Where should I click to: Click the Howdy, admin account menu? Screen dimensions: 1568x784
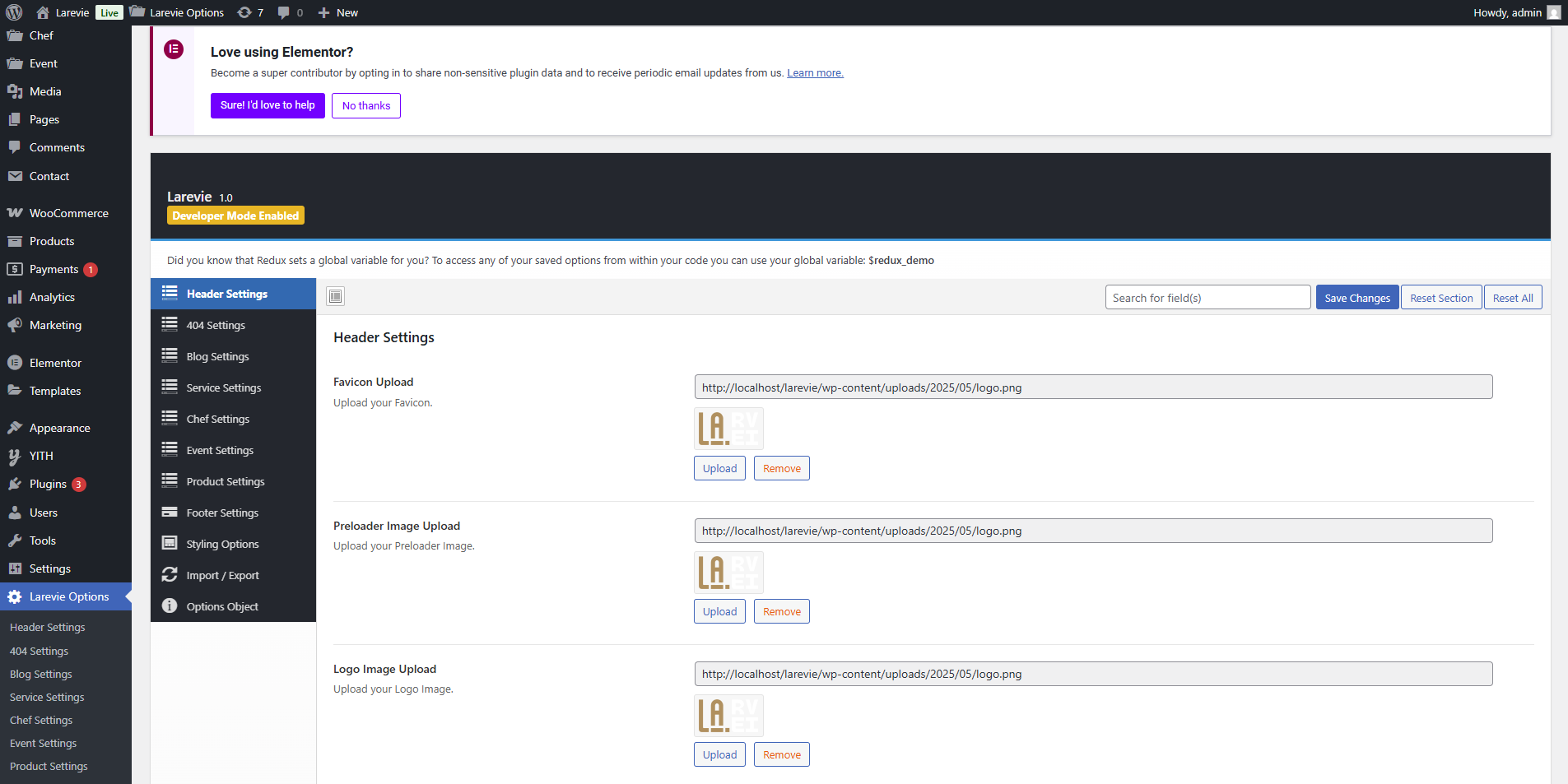[x=1516, y=12]
